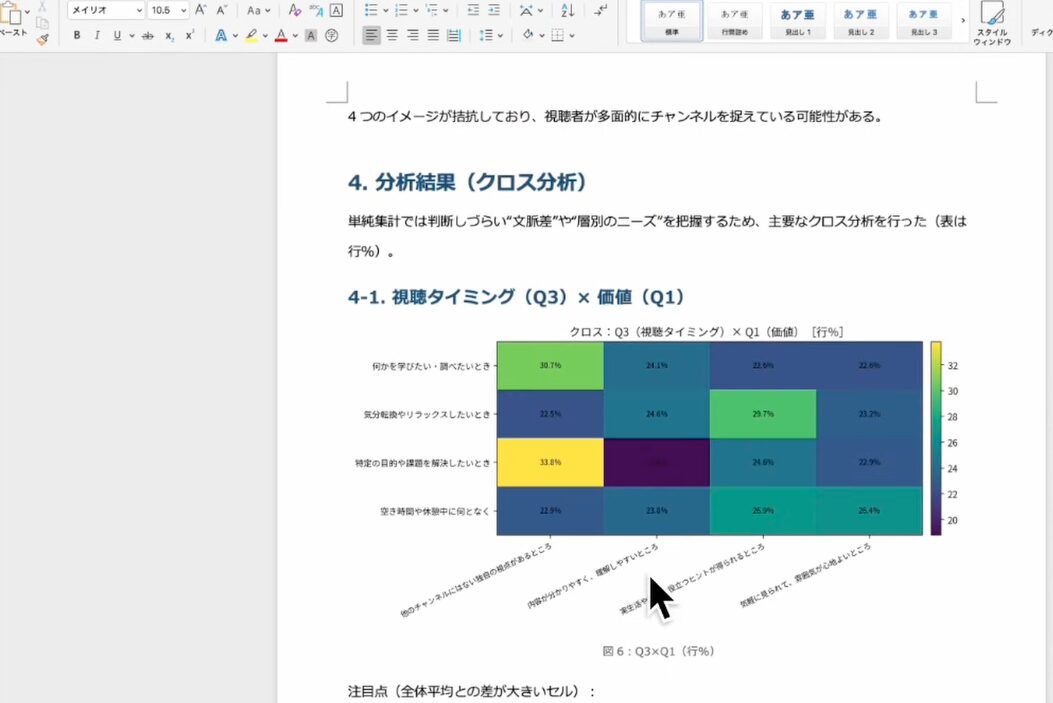Apply the 見出し 1 style
Screen dimensions: 1053x703
point(796,21)
